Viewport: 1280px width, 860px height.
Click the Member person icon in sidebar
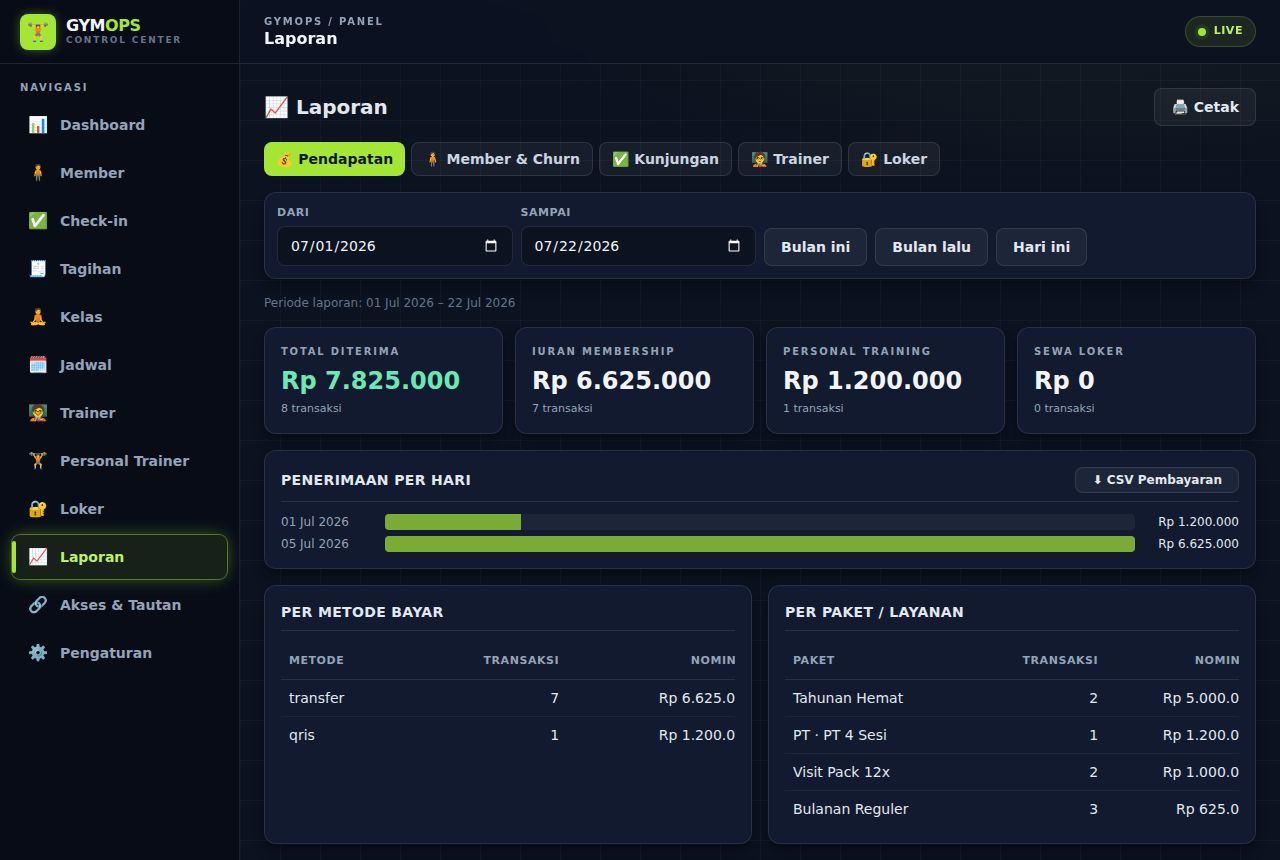pyautogui.click(x=38, y=173)
